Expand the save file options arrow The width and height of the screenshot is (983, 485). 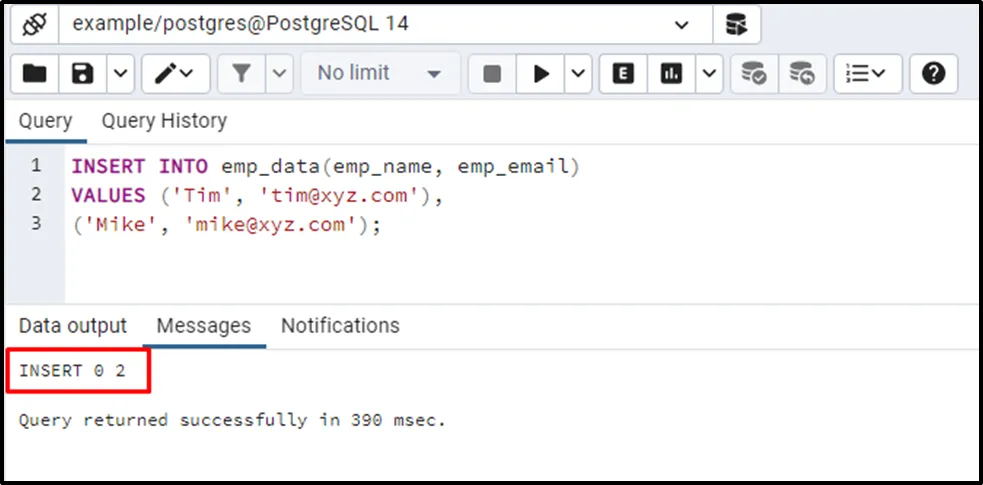click(x=120, y=73)
